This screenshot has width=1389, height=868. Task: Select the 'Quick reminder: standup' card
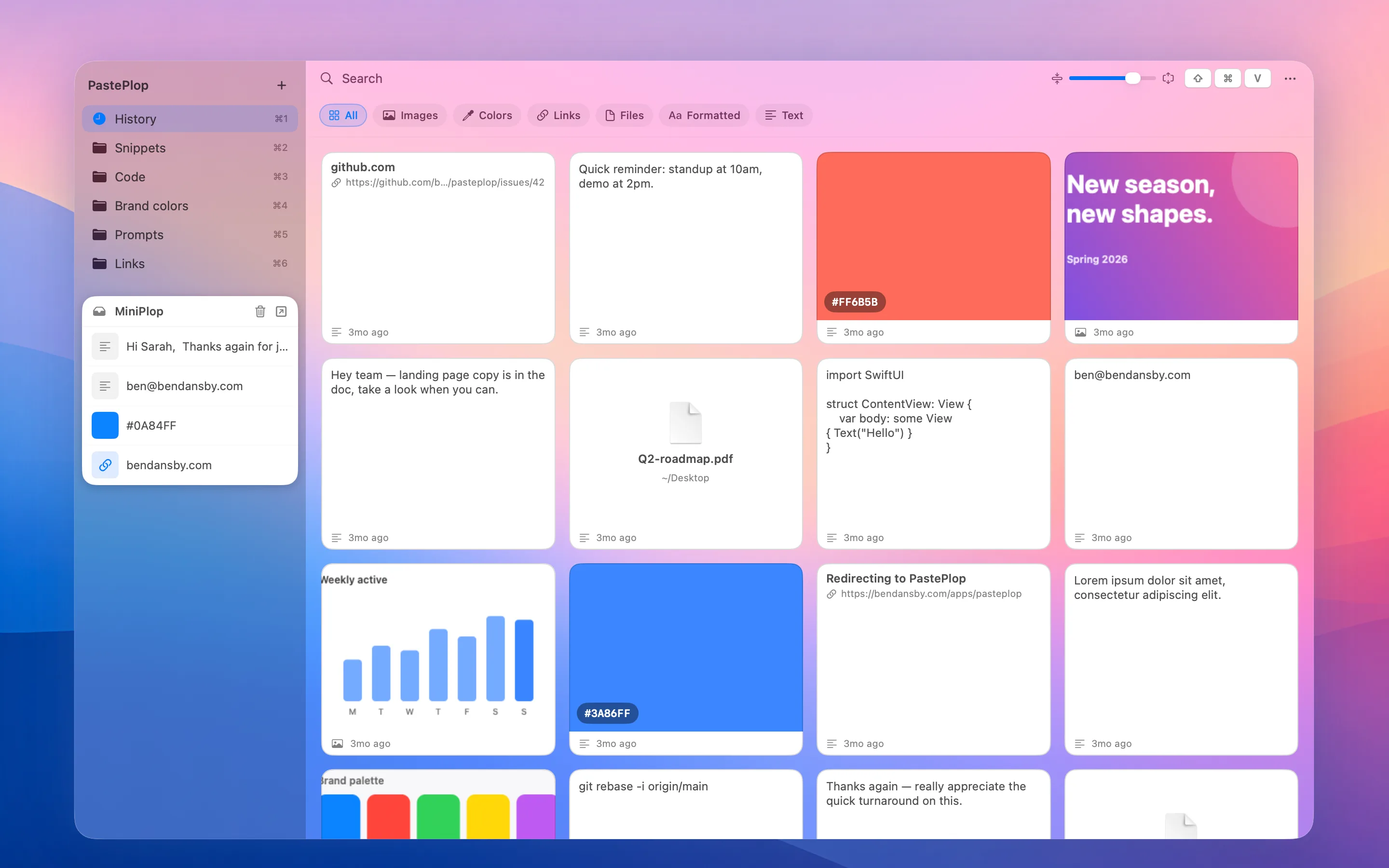pos(686,248)
